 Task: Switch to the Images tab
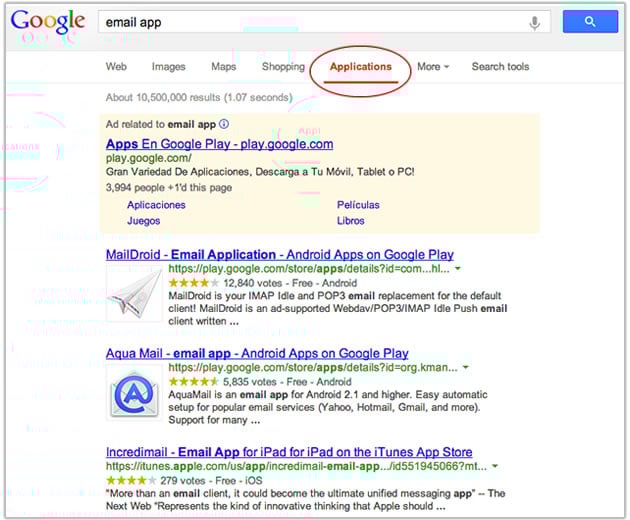point(168,67)
